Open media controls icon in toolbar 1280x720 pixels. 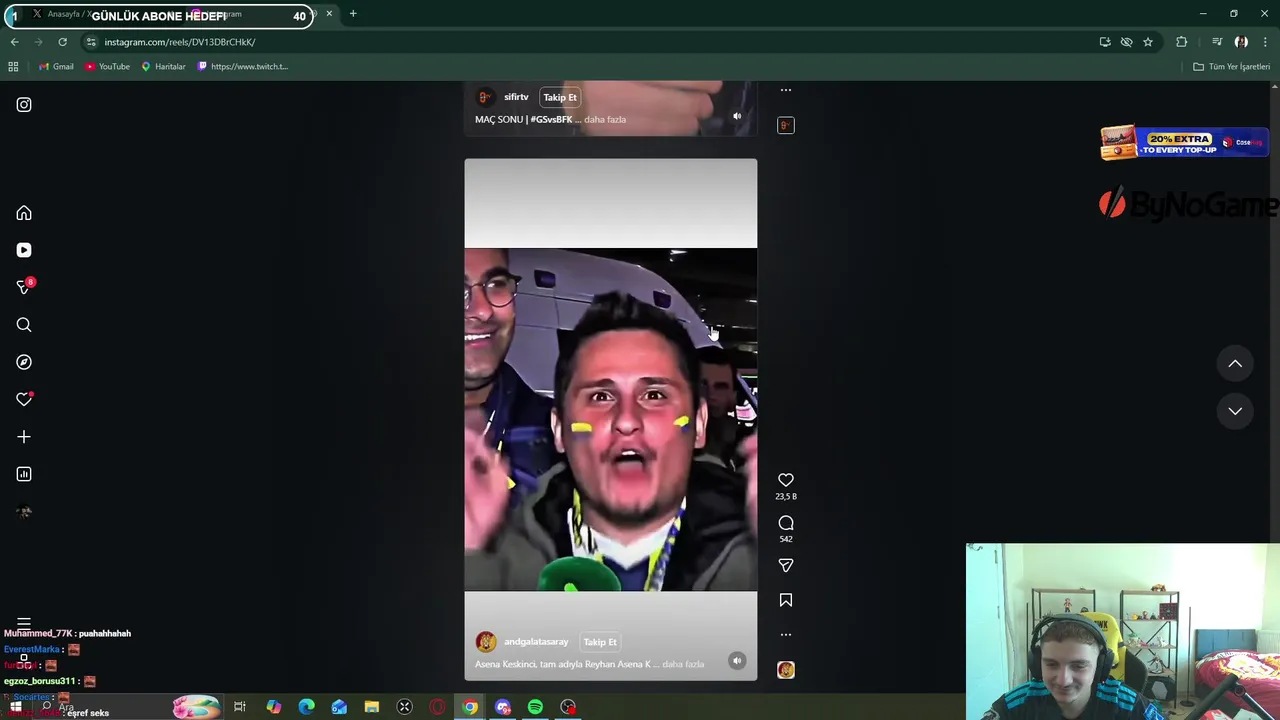pyautogui.click(x=1217, y=42)
